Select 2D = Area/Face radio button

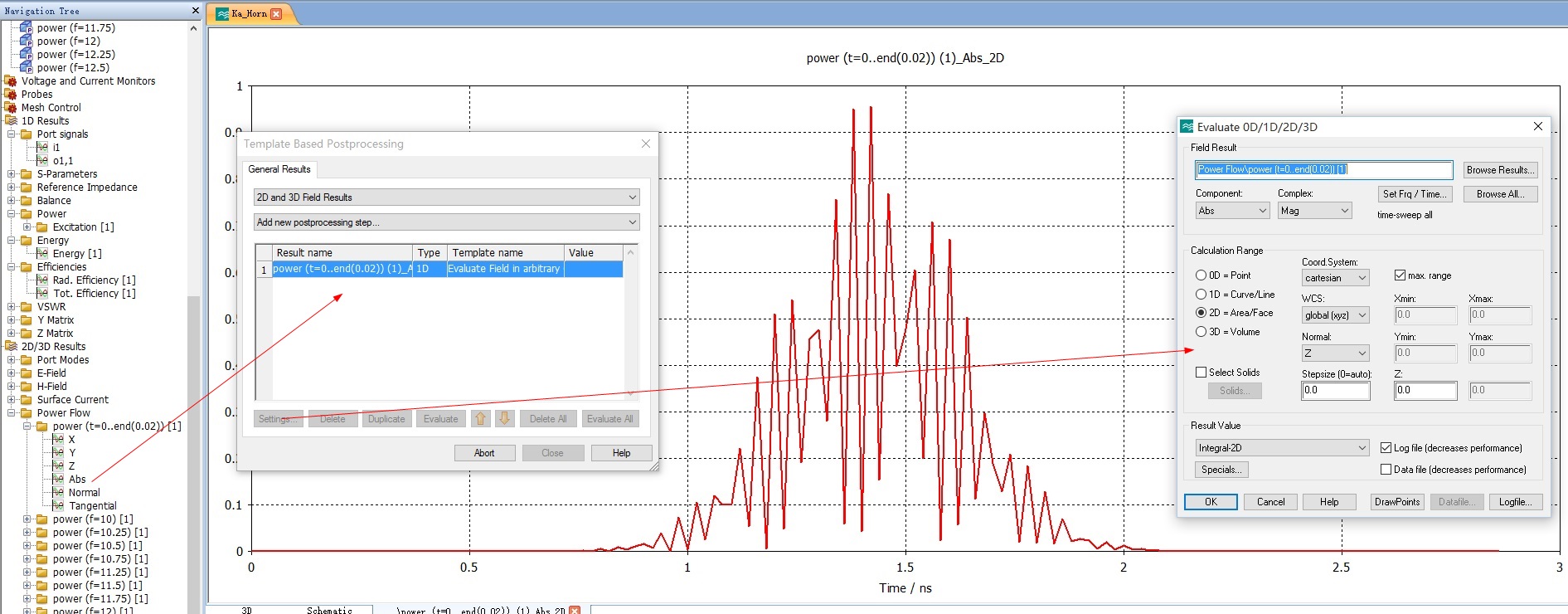click(1201, 313)
